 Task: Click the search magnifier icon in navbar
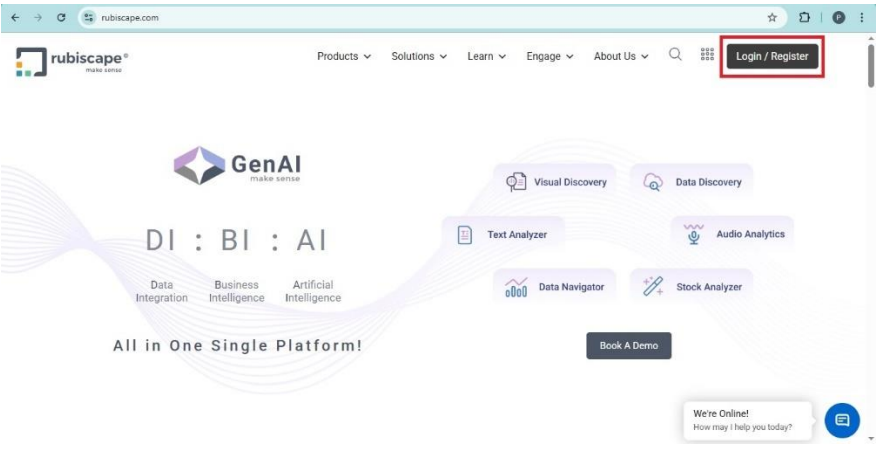(x=675, y=55)
